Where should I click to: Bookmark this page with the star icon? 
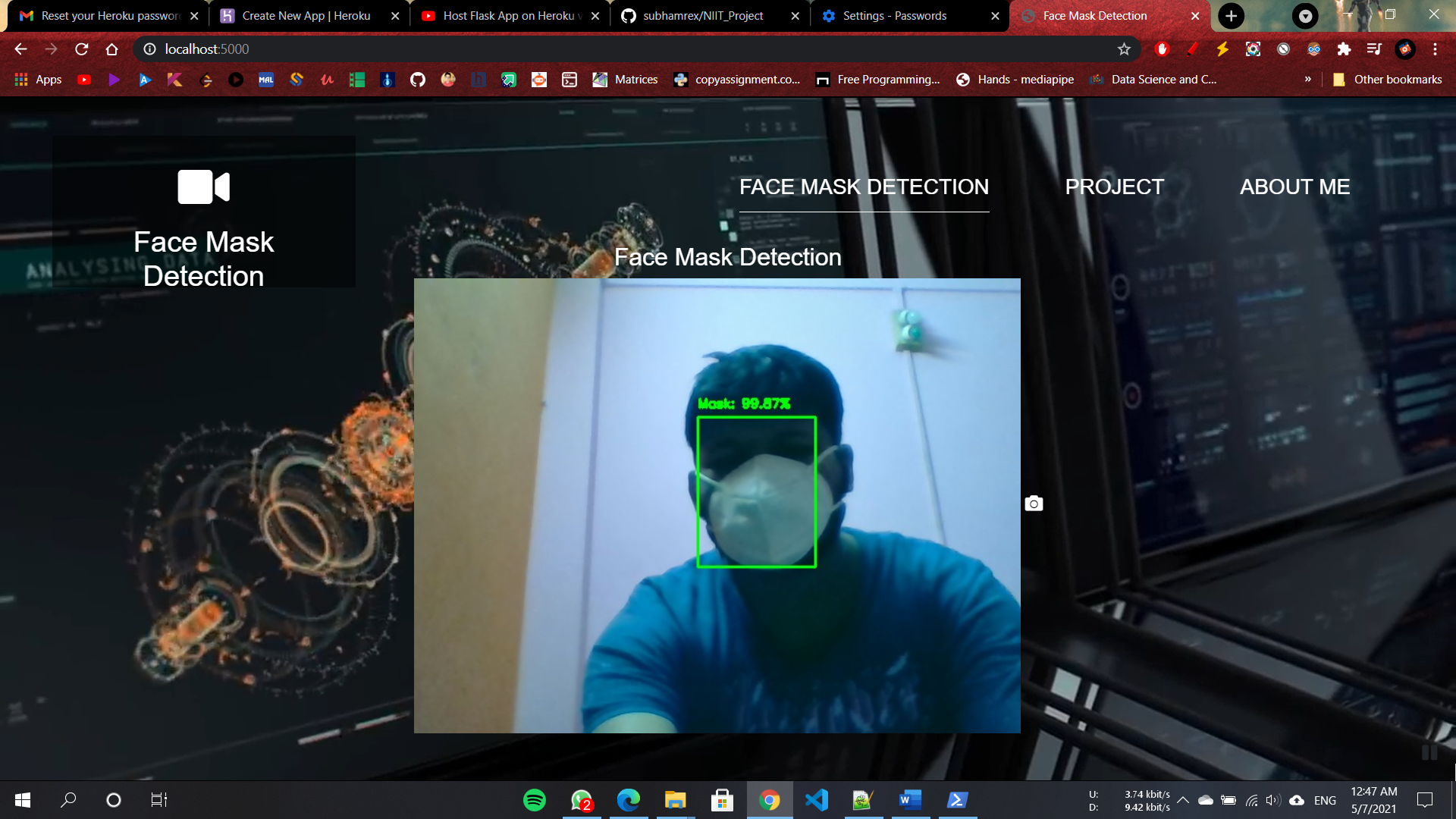(x=1124, y=49)
